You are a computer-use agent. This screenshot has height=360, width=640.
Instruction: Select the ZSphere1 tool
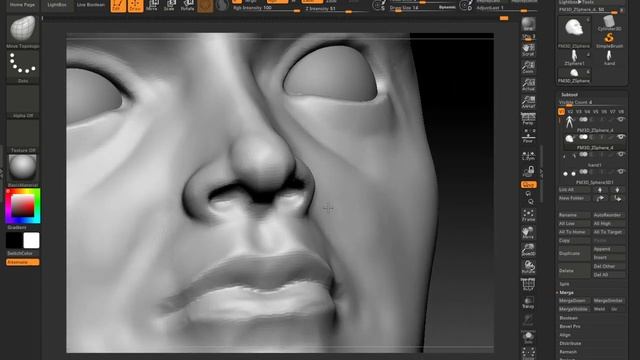coord(574,58)
